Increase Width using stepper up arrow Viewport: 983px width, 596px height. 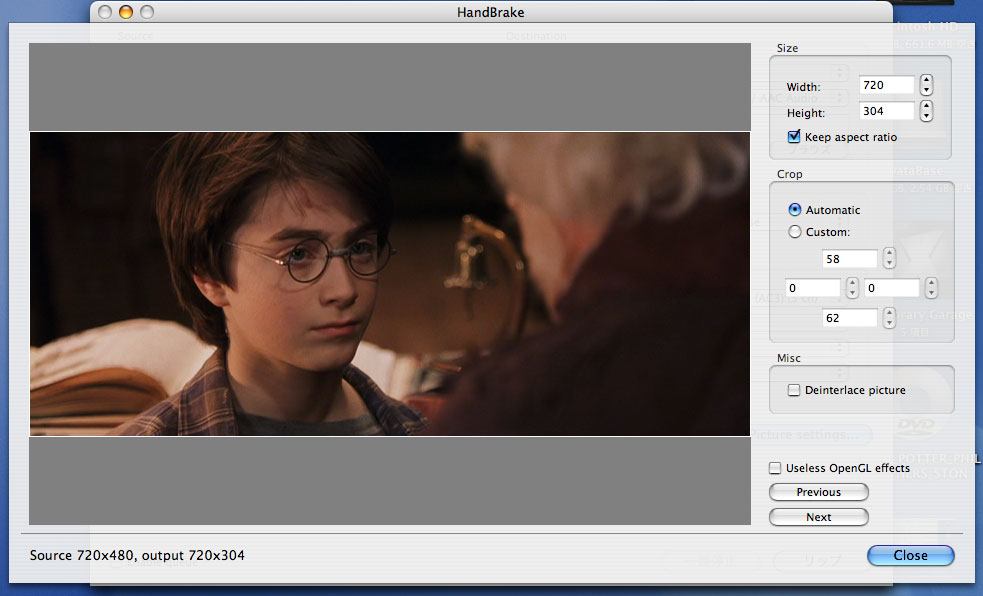tap(927, 80)
